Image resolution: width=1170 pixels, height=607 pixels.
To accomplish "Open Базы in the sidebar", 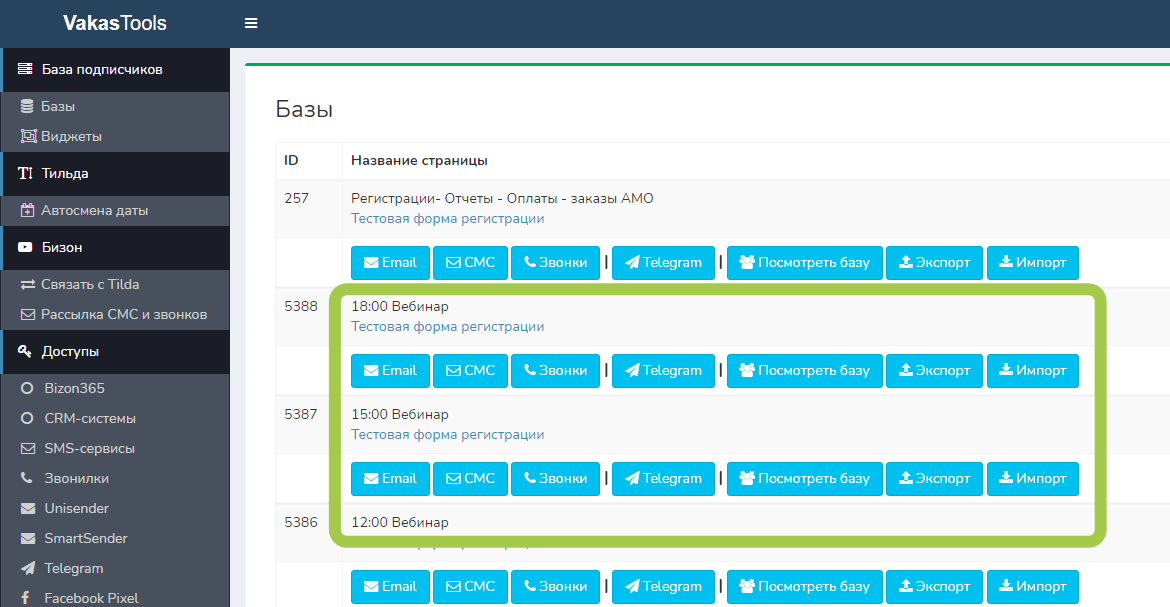I will [58, 106].
